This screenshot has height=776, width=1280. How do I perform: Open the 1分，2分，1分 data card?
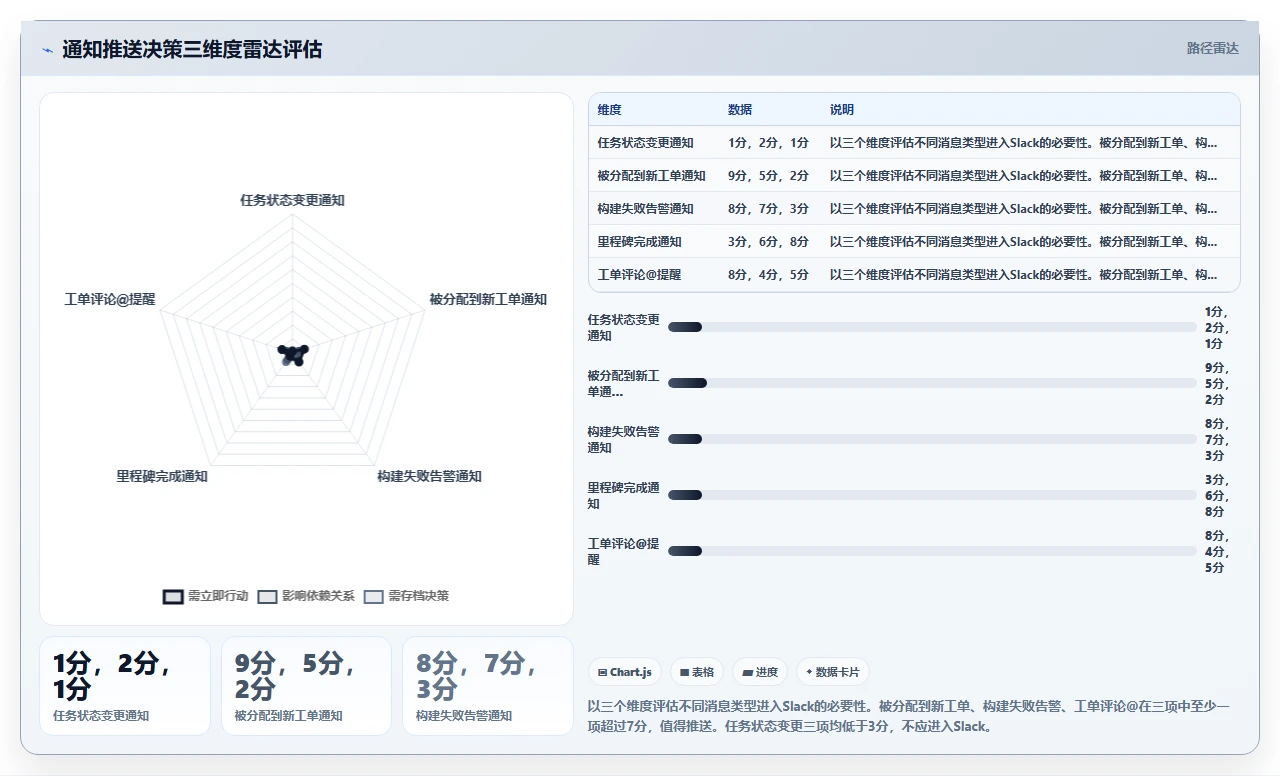point(125,686)
